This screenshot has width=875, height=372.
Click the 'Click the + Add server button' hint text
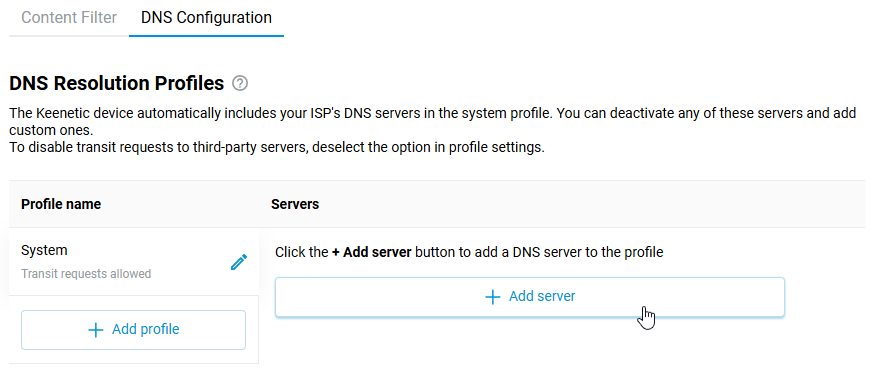click(x=469, y=252)
